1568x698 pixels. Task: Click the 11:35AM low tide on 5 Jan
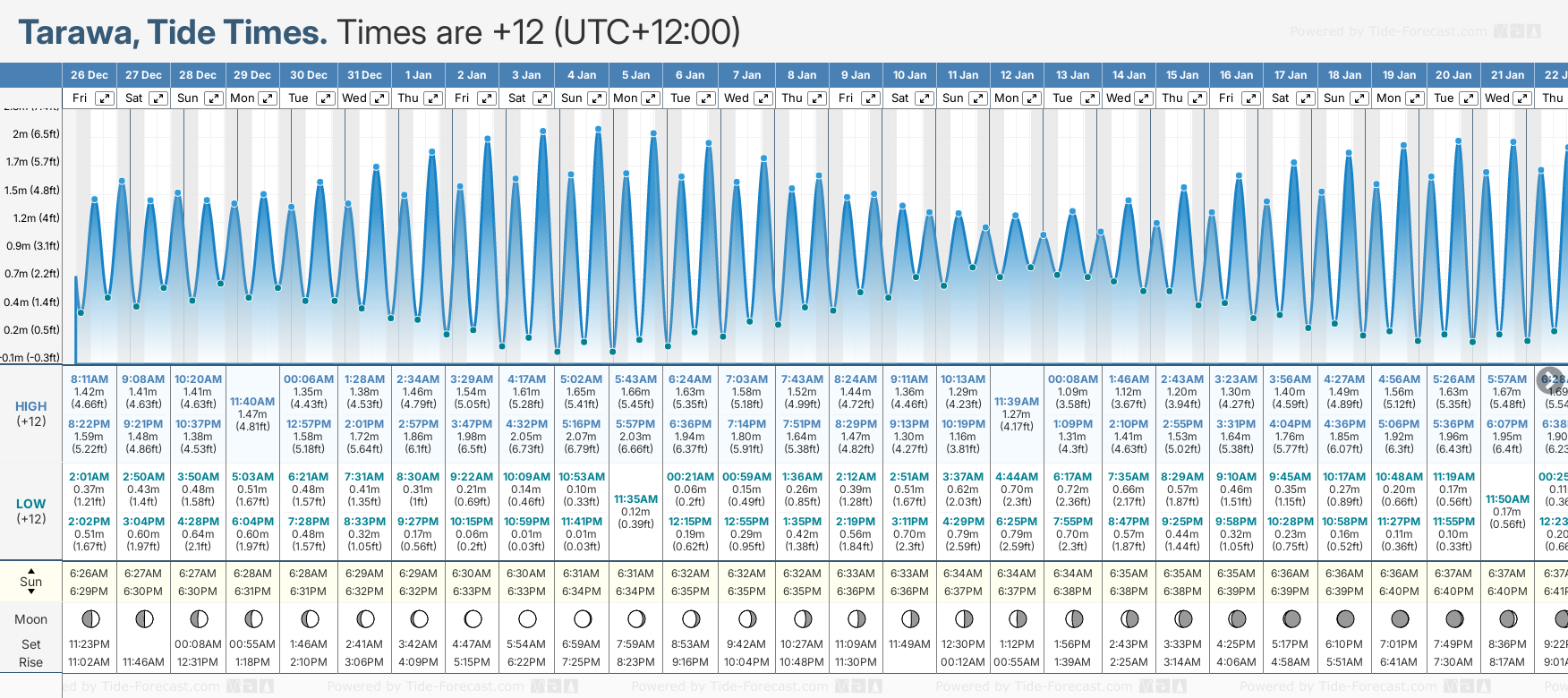coord(635,499)
